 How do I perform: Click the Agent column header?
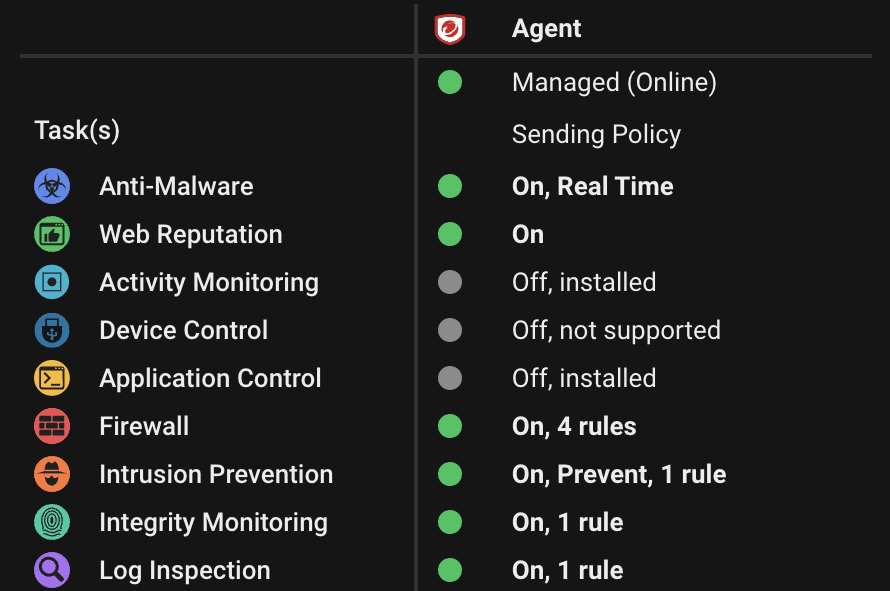(x=546, y=29)
